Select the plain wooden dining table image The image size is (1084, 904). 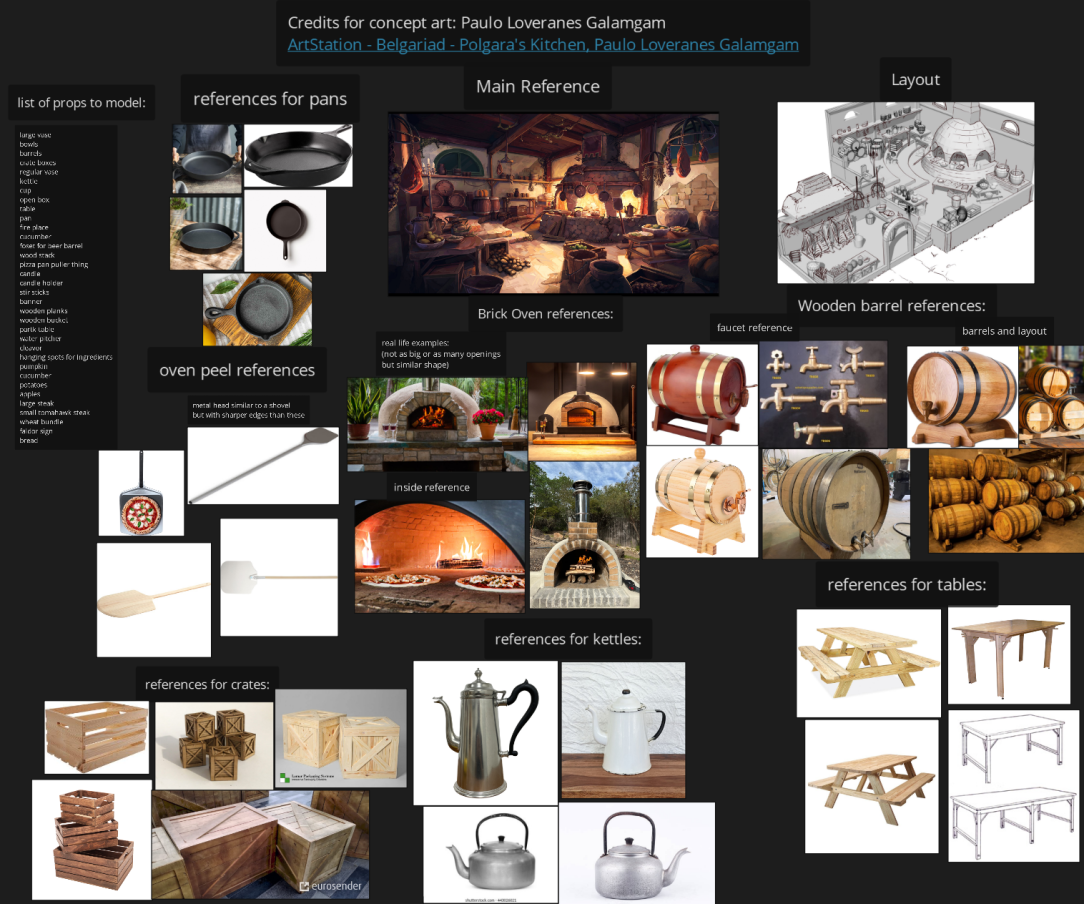1009,655
